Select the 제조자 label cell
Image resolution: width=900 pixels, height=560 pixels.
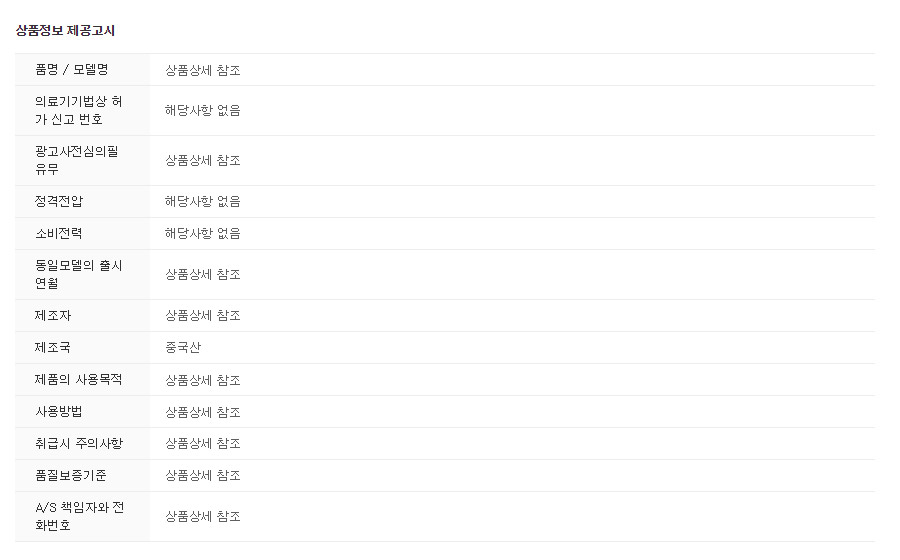[53, 316]
